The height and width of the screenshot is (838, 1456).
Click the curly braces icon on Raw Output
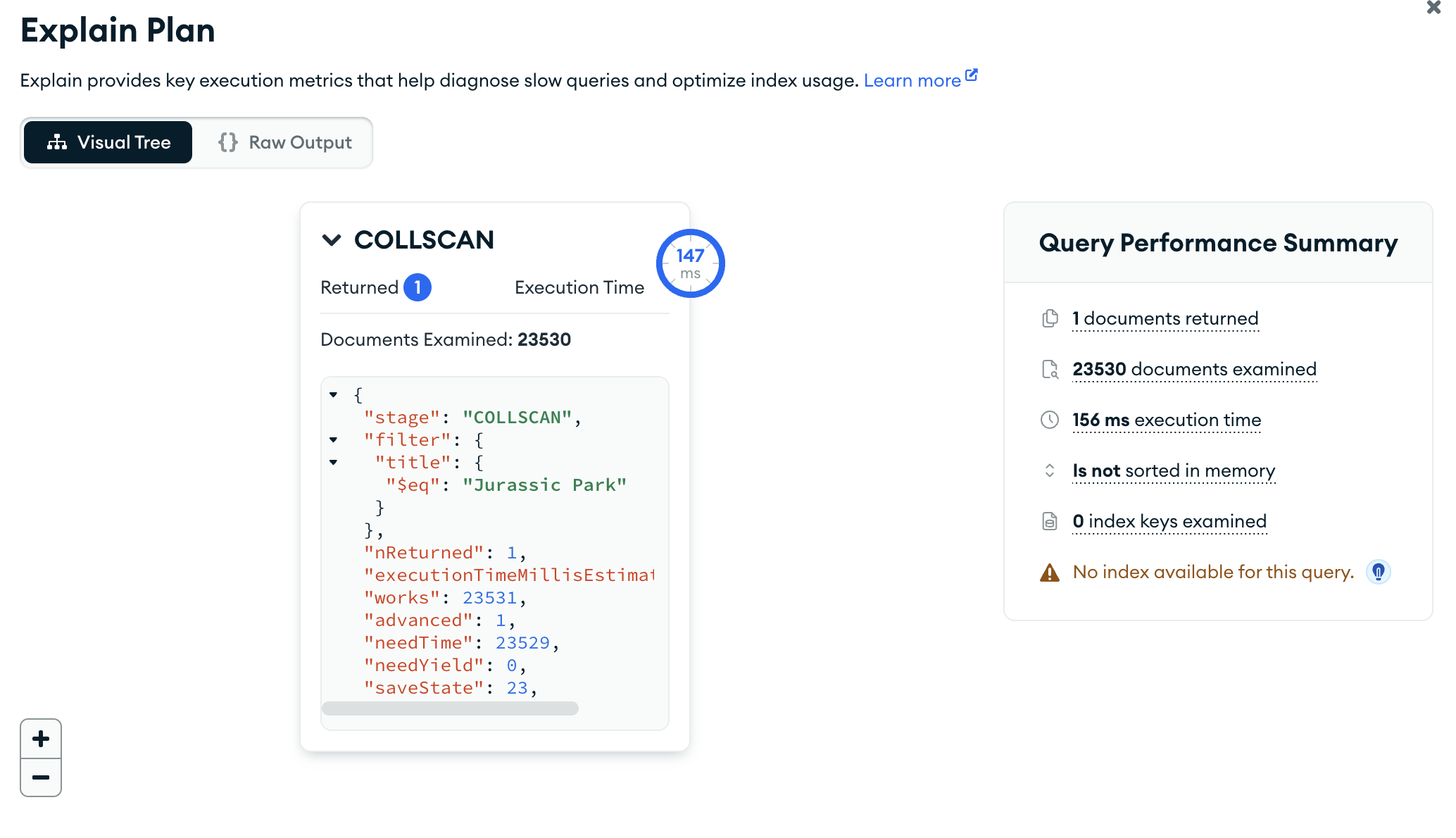point(227,142)
